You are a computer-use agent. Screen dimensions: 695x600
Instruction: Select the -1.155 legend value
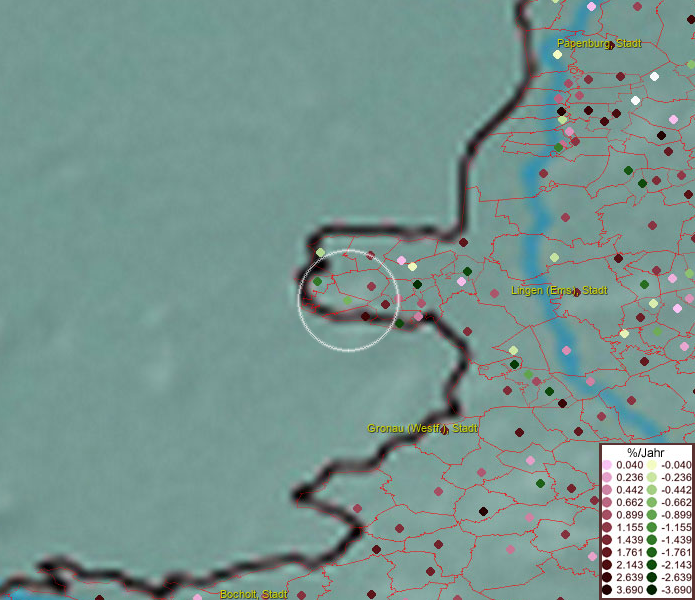point(676,527)
